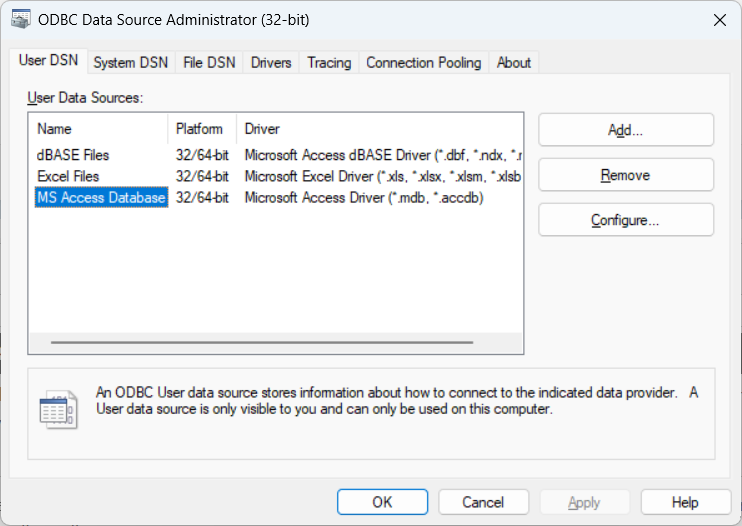Confirm with the OK button

pyautogui.click(x=382, y=502)
